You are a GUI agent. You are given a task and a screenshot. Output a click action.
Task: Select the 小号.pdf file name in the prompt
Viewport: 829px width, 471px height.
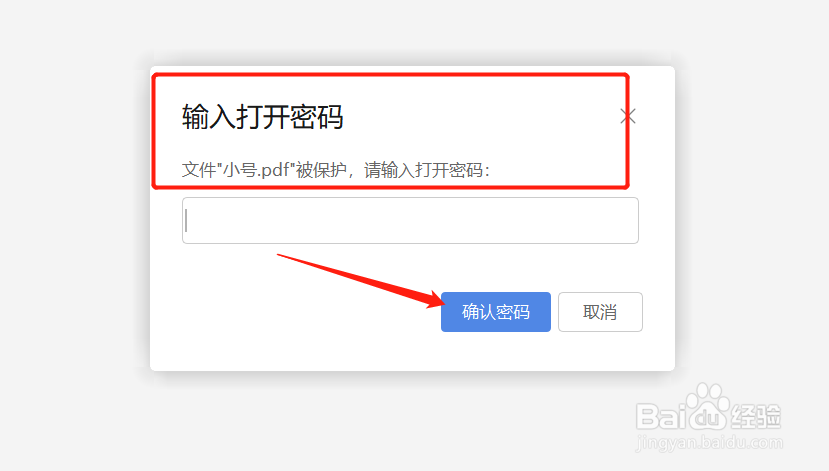(256, 170)
